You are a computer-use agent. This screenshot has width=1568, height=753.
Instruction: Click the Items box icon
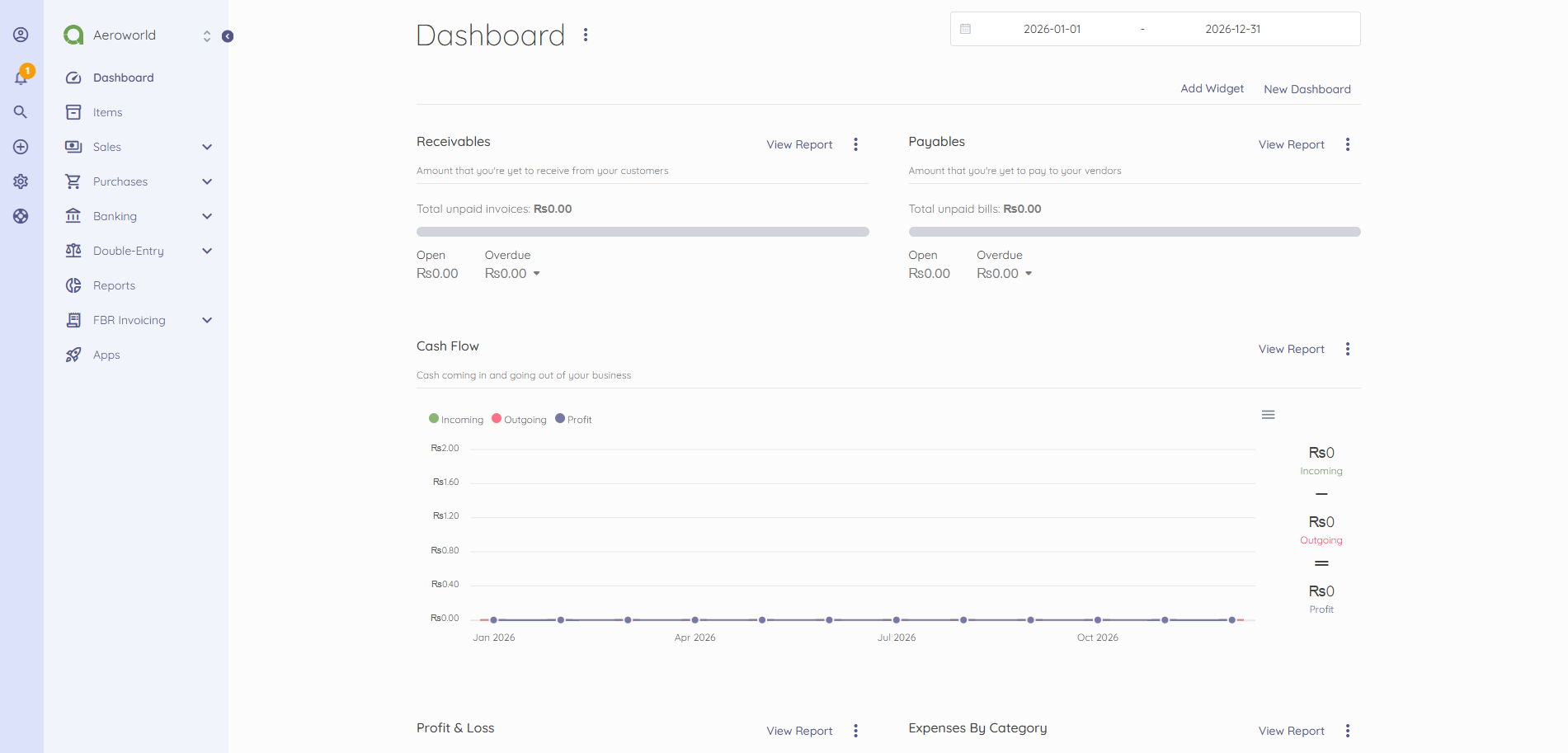coord(73,112)
